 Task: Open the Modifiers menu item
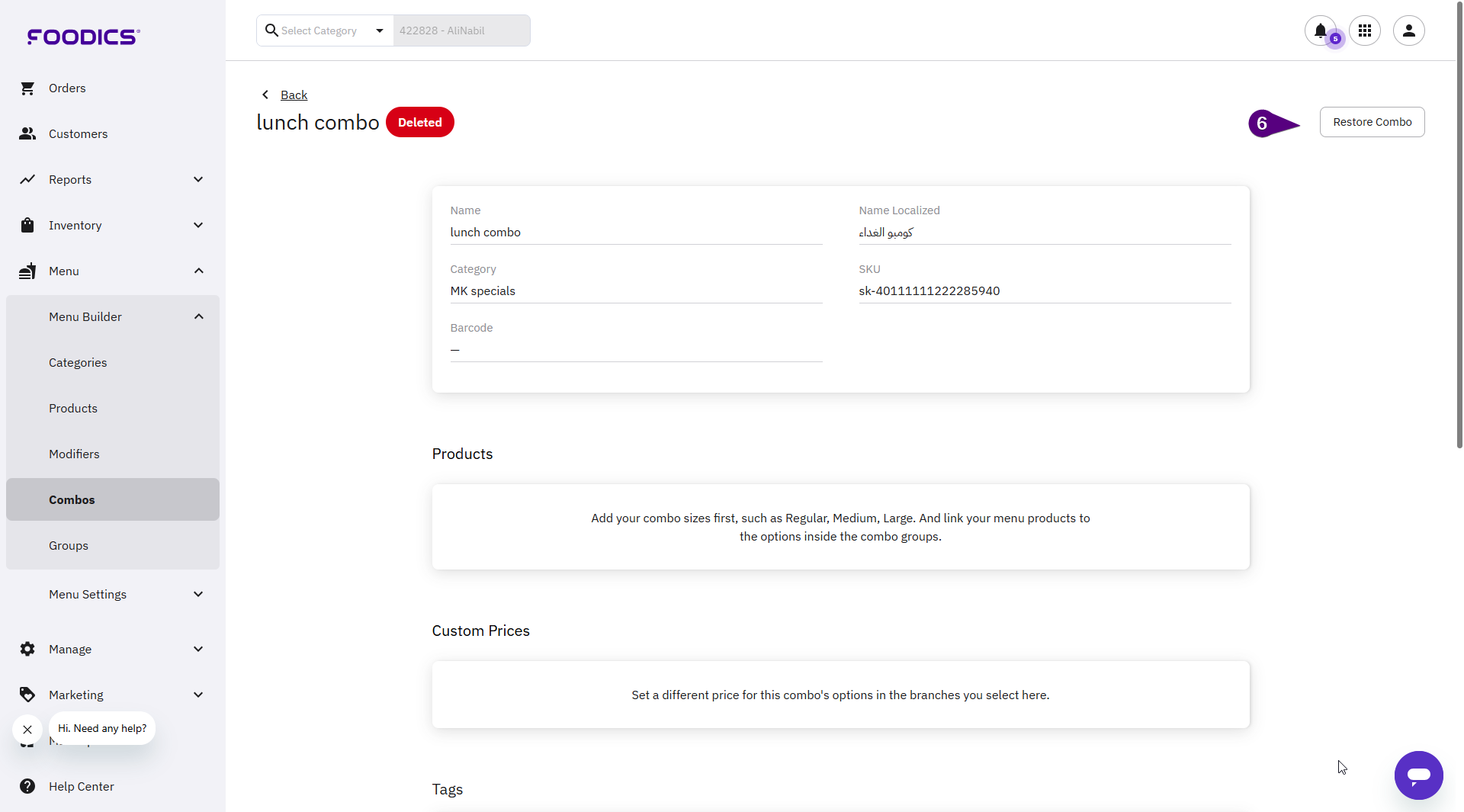pyautogui.click(x=74, y=454)
